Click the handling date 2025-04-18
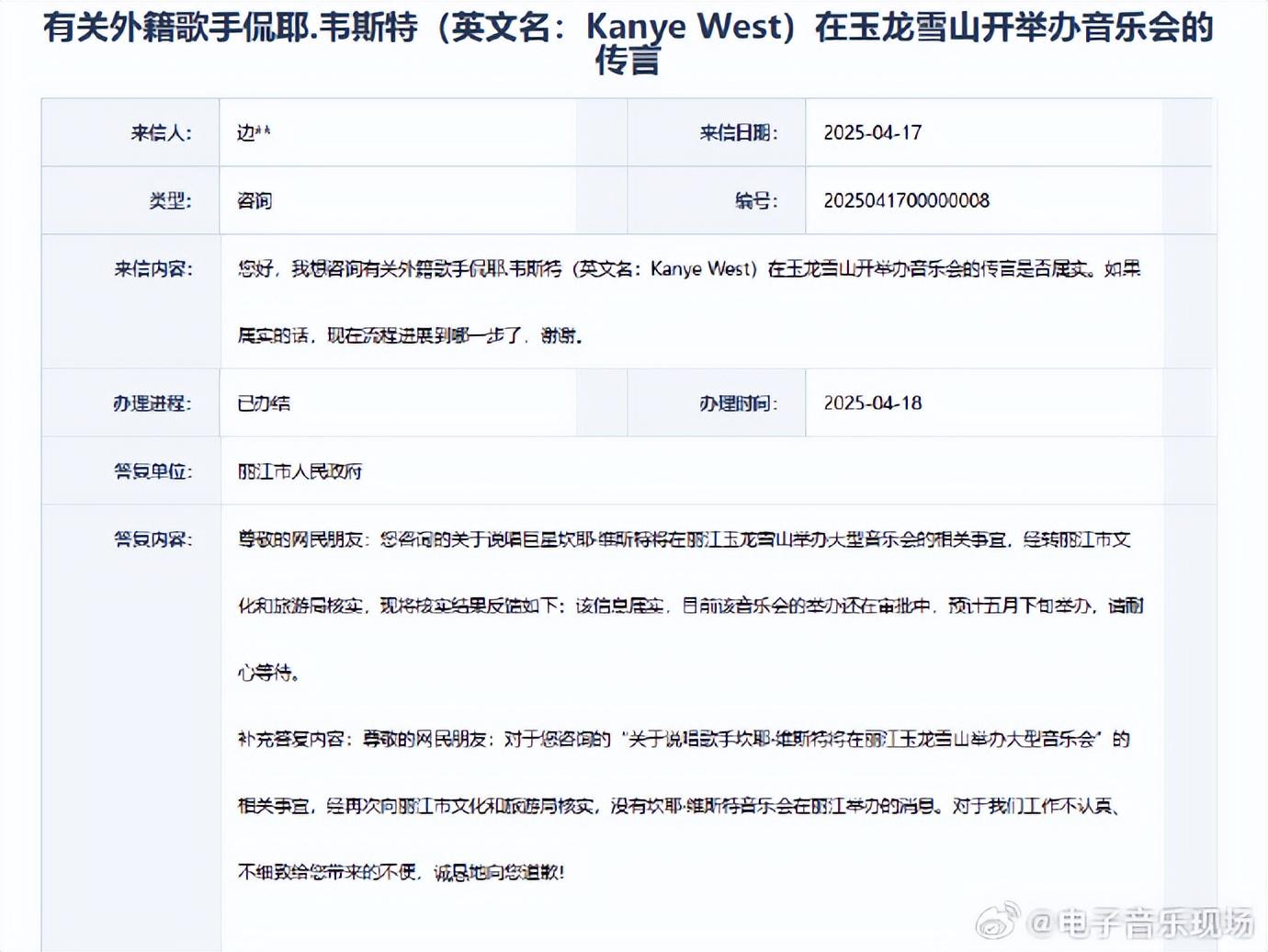 (x=872, y=403)
